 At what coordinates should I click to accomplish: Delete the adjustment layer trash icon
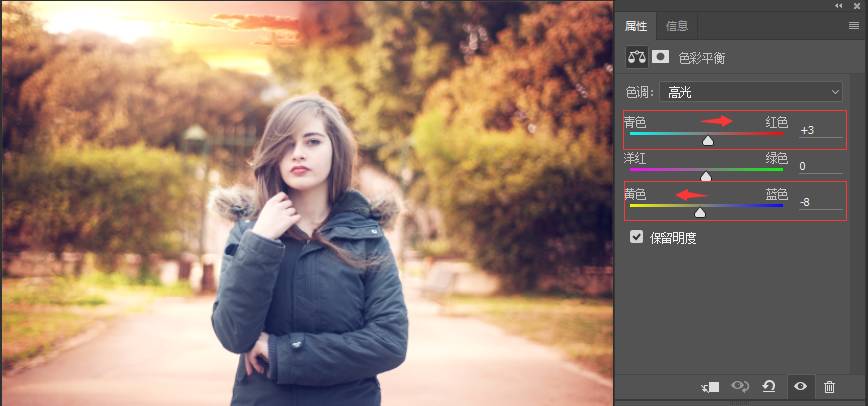(x=829, y=387)
